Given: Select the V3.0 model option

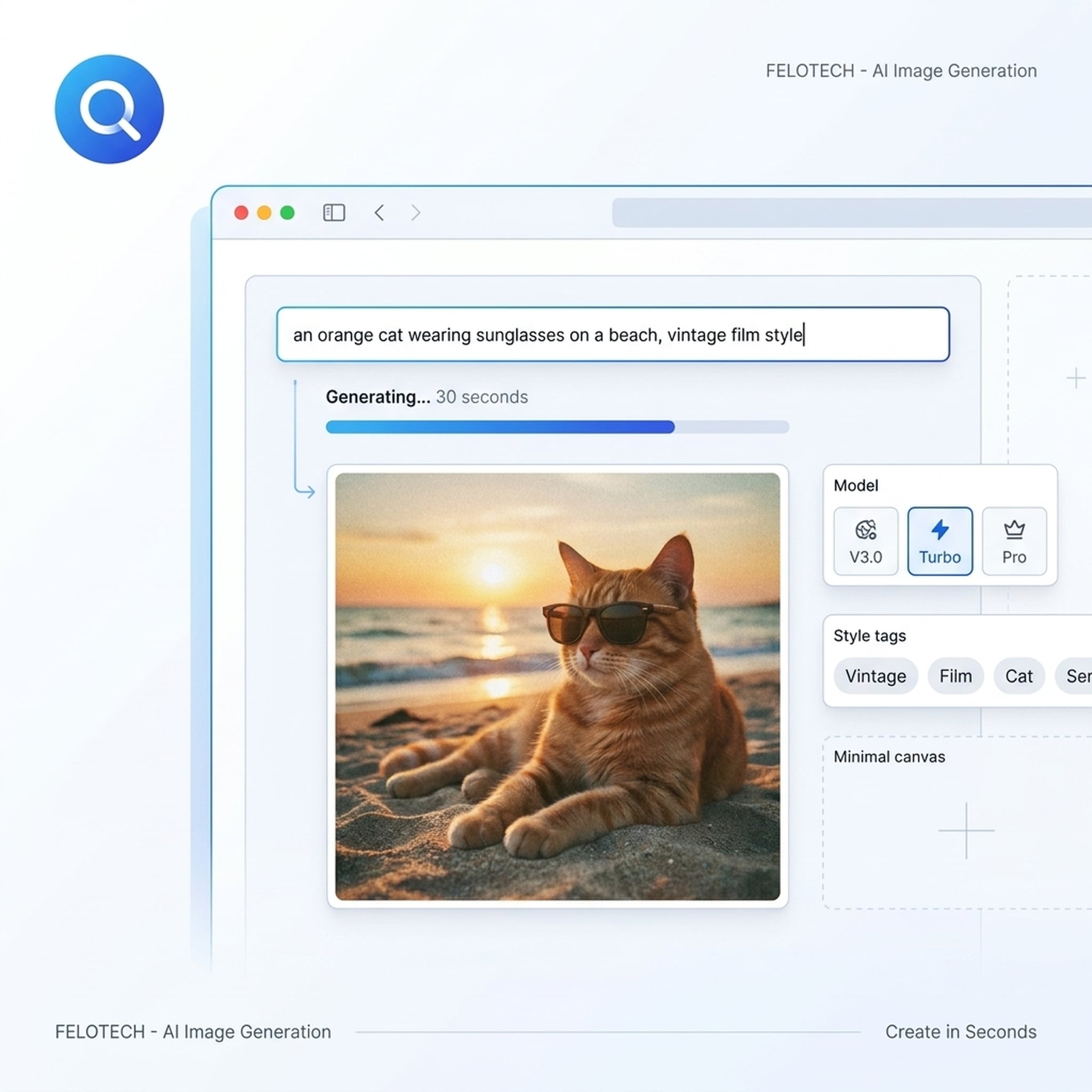Looking at the screenshot, I should tap(866, 542).
